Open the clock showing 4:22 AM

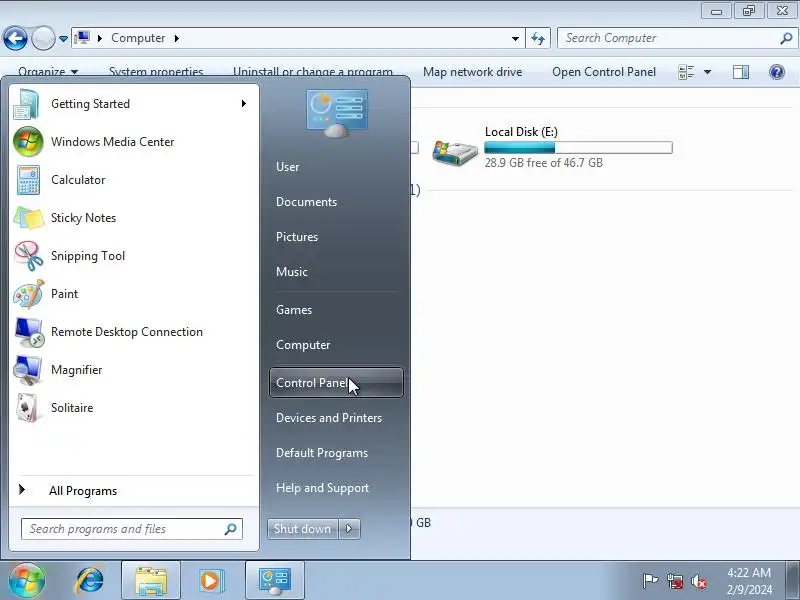(x=749, y=581)
